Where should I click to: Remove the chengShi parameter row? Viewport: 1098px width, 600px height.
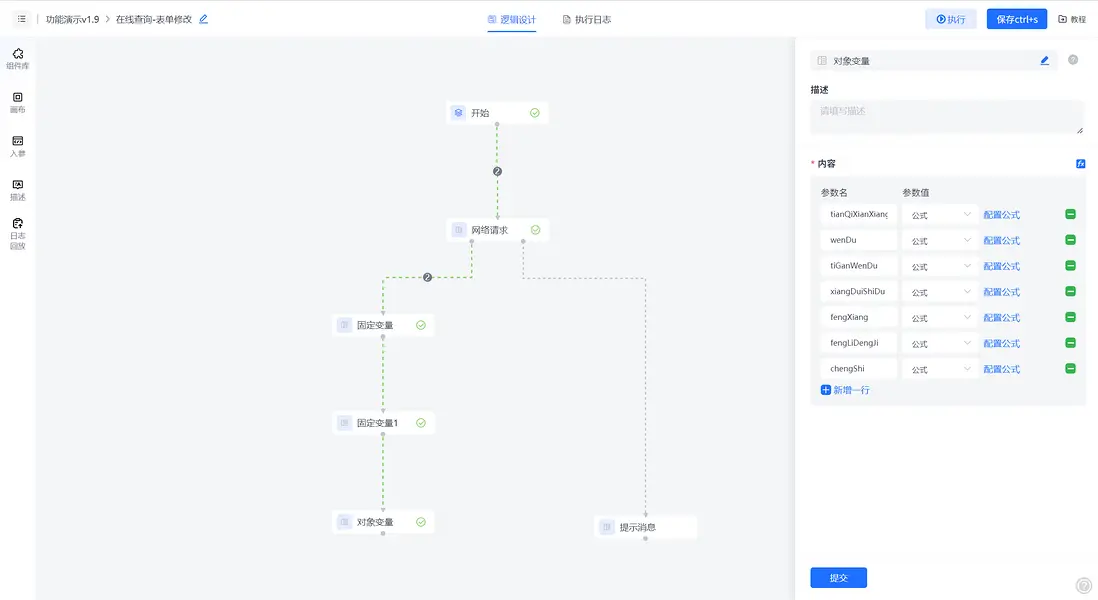coord(1070,369)
